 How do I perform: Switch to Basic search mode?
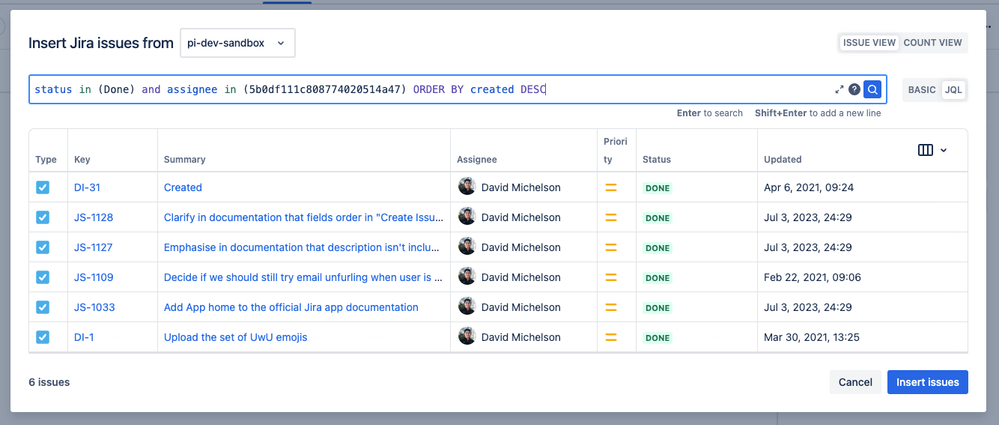click(922, 90)
